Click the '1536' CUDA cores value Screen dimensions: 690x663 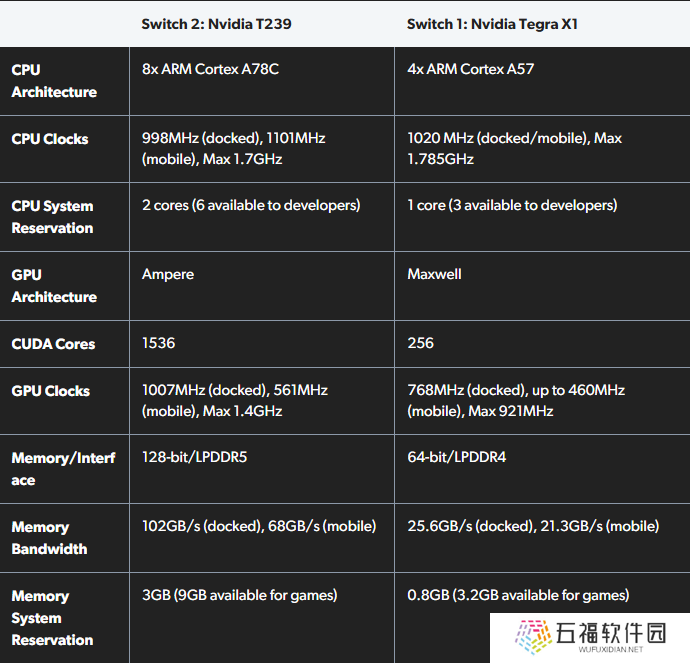click(158, 343)
